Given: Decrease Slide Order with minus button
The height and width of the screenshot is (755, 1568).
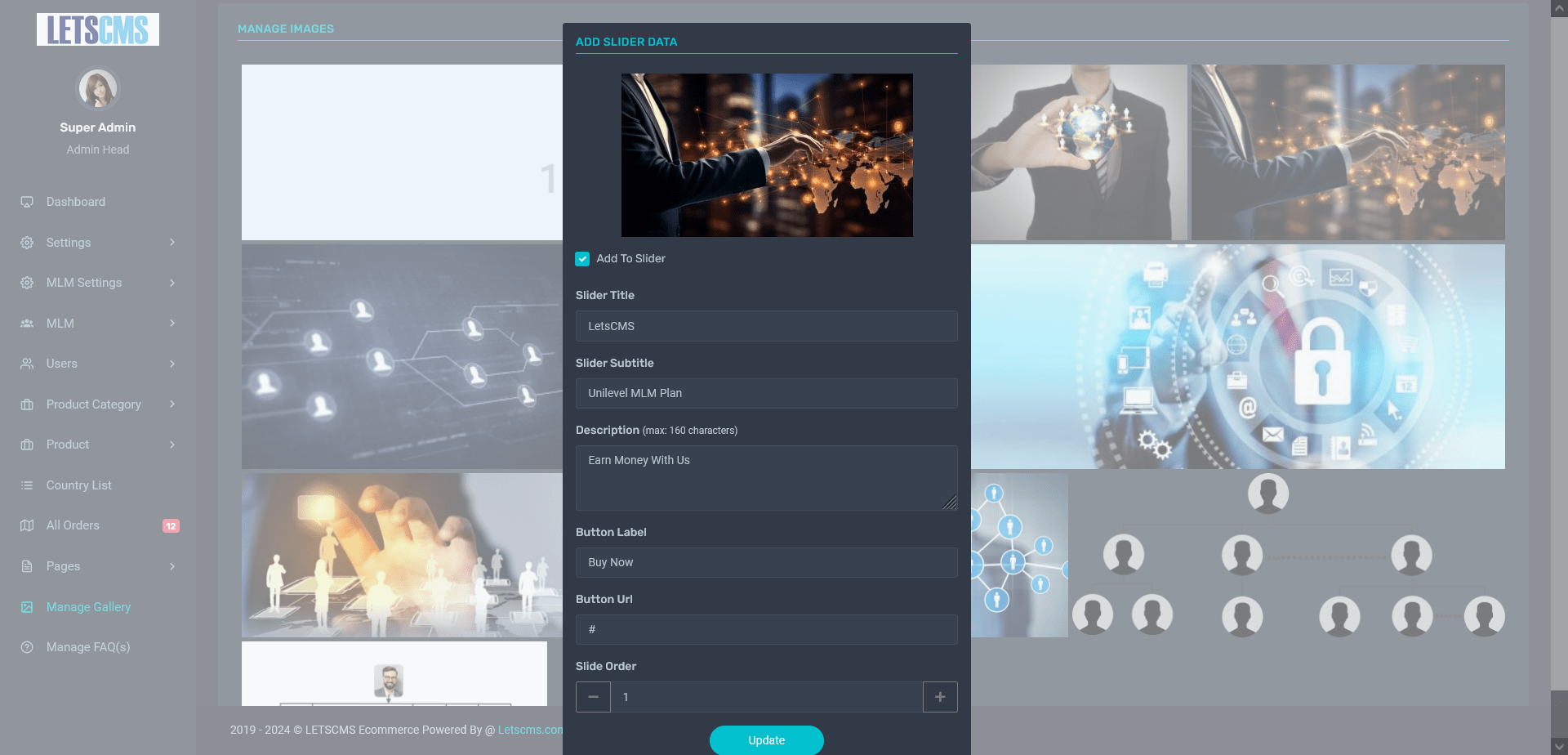Looking at the screenshot, I should click(x=593, y=697).
